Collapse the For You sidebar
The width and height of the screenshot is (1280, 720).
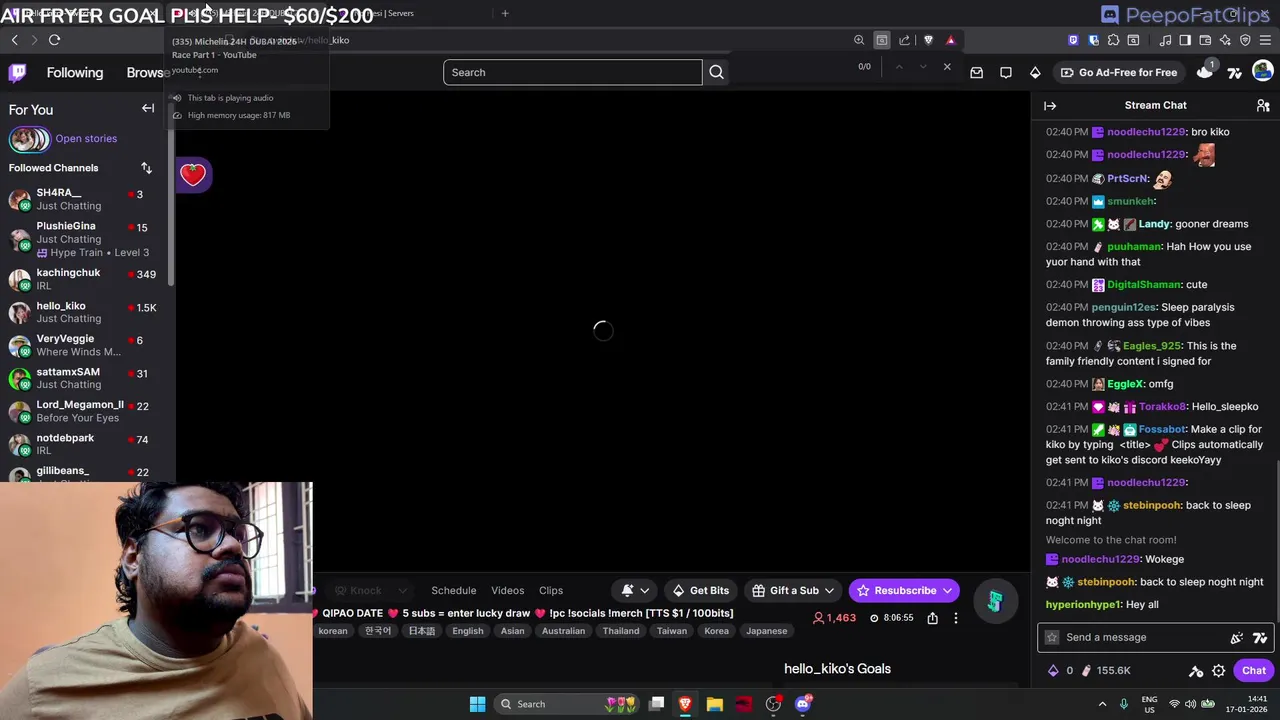(x=148, y=108)
